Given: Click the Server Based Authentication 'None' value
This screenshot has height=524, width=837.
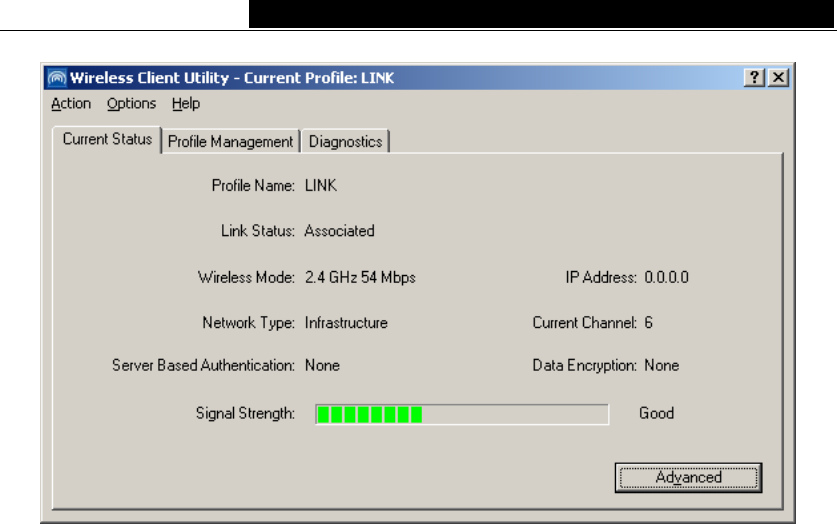Looking at the screenshot, I should tap(322, 366).
